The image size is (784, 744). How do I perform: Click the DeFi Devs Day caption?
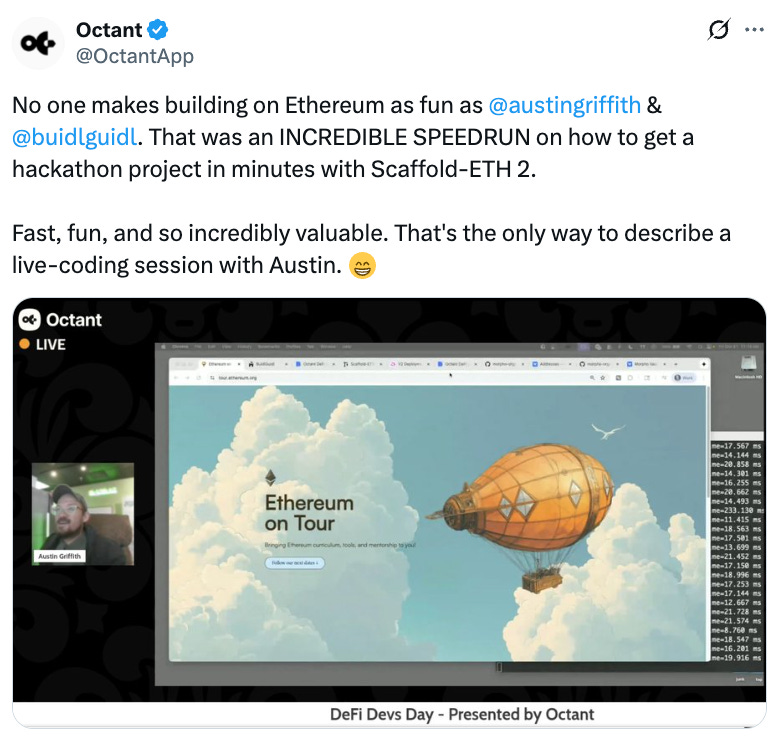pos(462,714)
